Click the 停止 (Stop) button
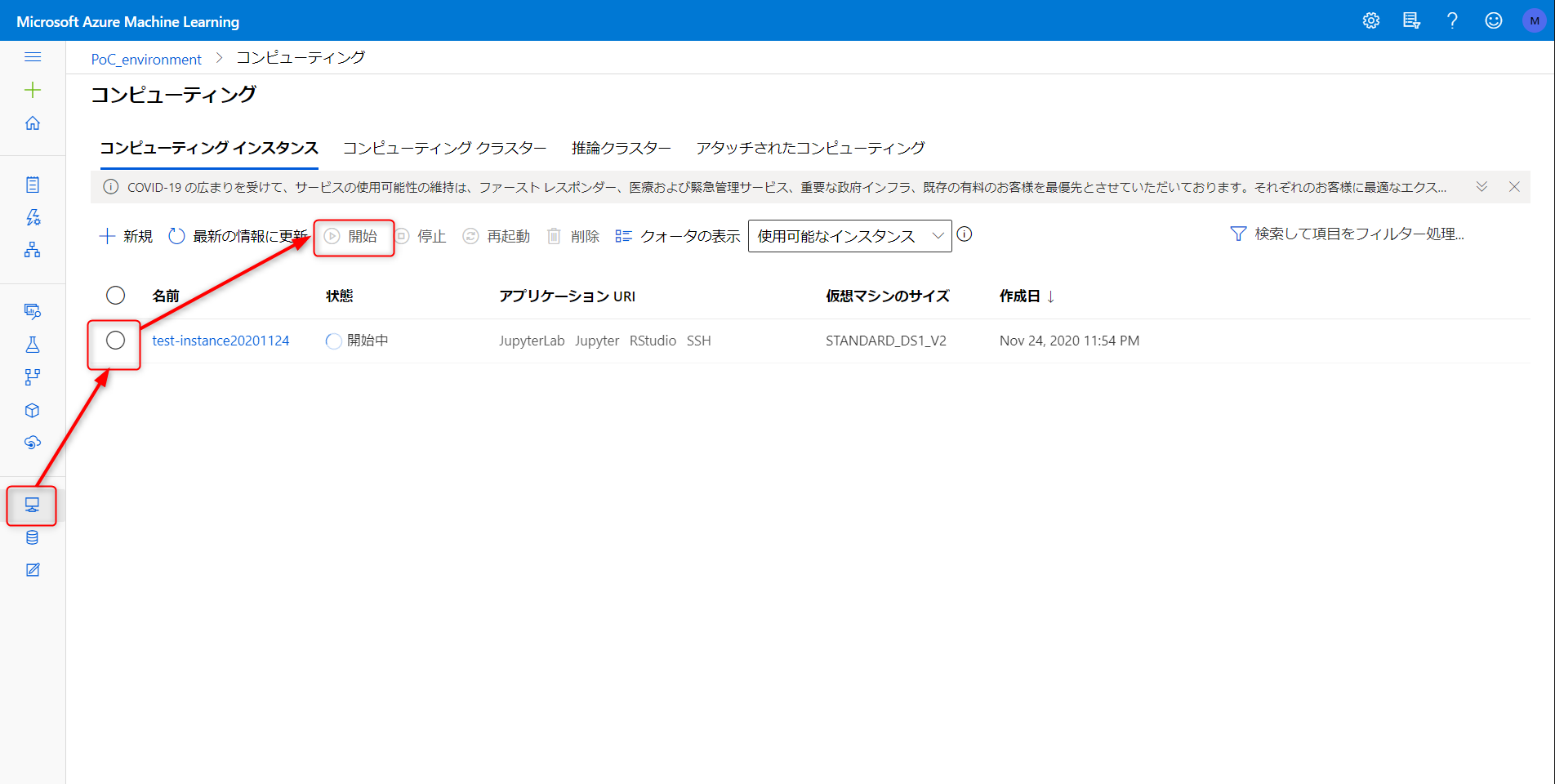This screenshot has width=1555, height=784. [x=420, y=236]
